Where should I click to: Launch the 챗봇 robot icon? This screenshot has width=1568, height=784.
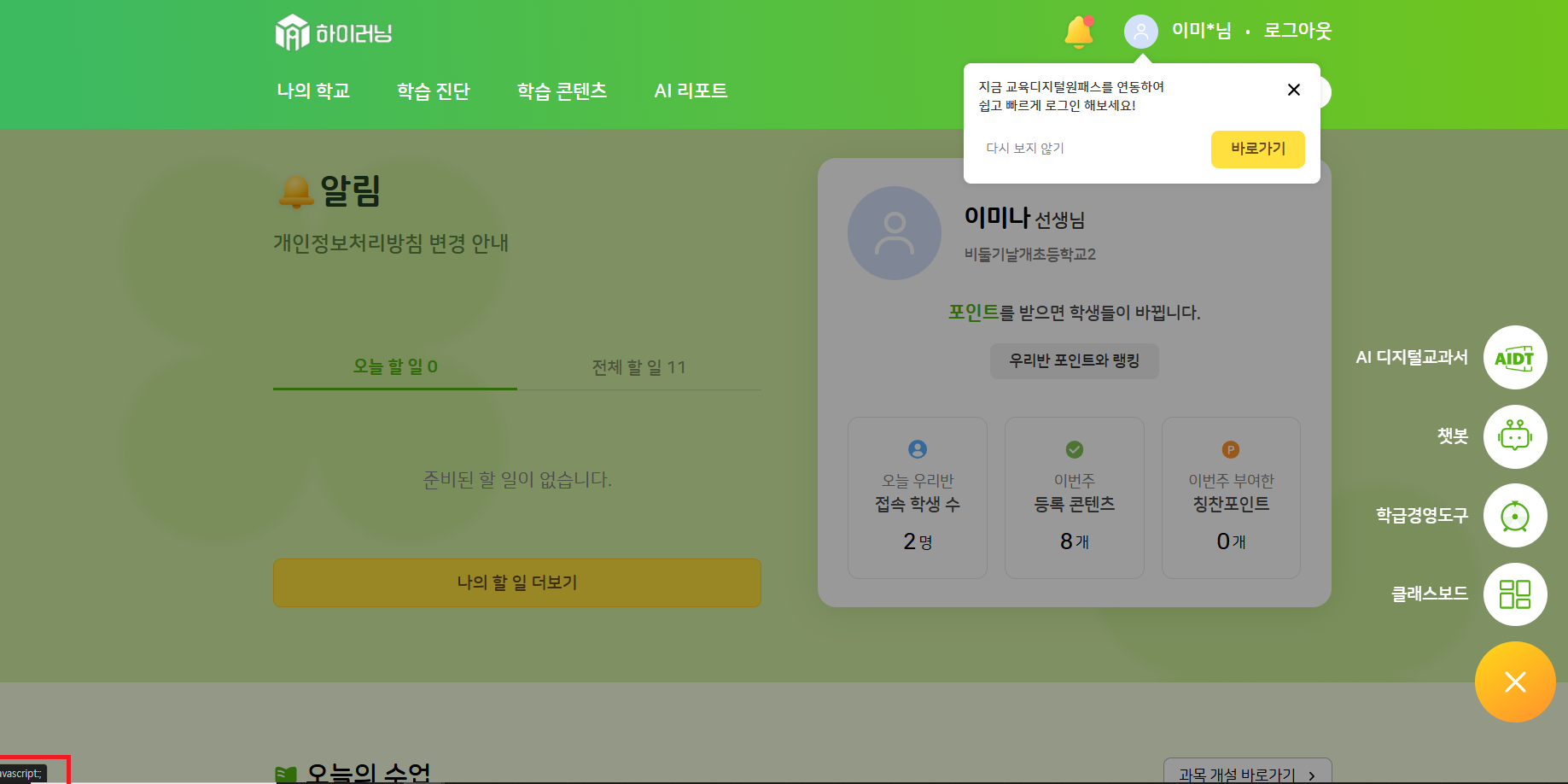(x=1514, y=436)
